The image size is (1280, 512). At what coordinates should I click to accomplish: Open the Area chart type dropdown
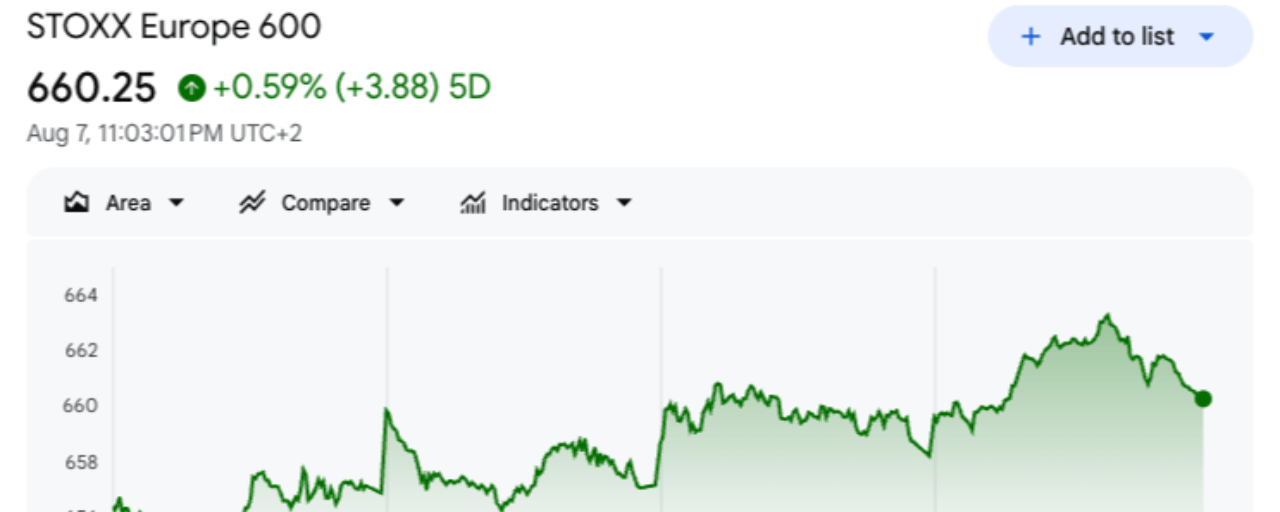point(125,203)
